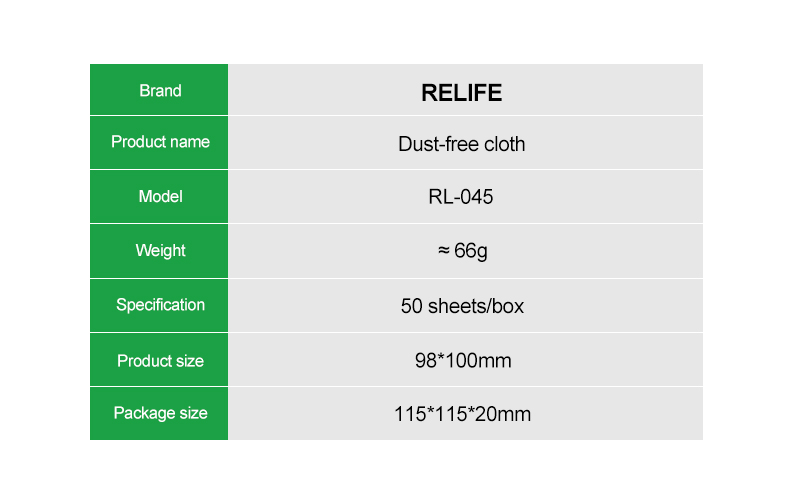The width and height of the screenshot is (800, 500).
Task: Select the 50 sheets/box value
Action: [x=462, y=306]
